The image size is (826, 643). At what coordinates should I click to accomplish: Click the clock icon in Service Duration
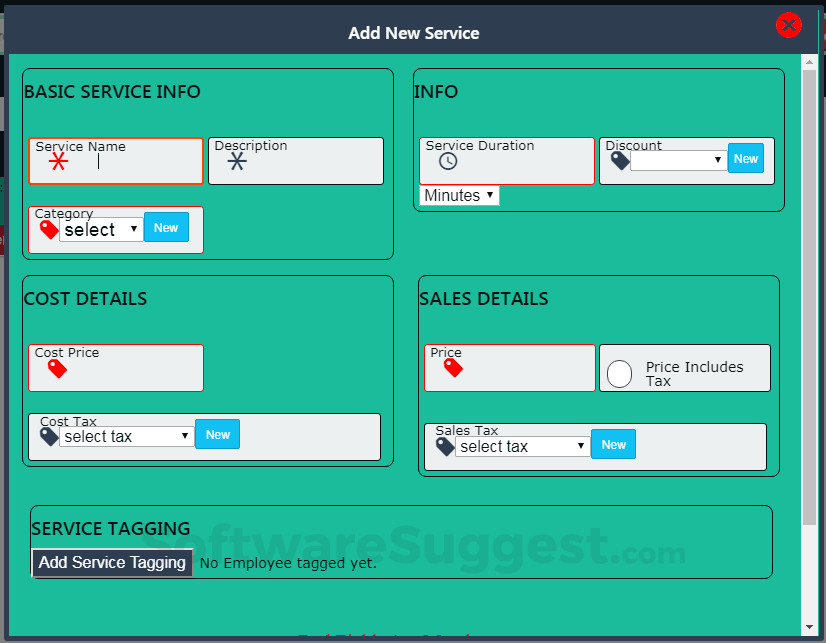coord(448,161)
